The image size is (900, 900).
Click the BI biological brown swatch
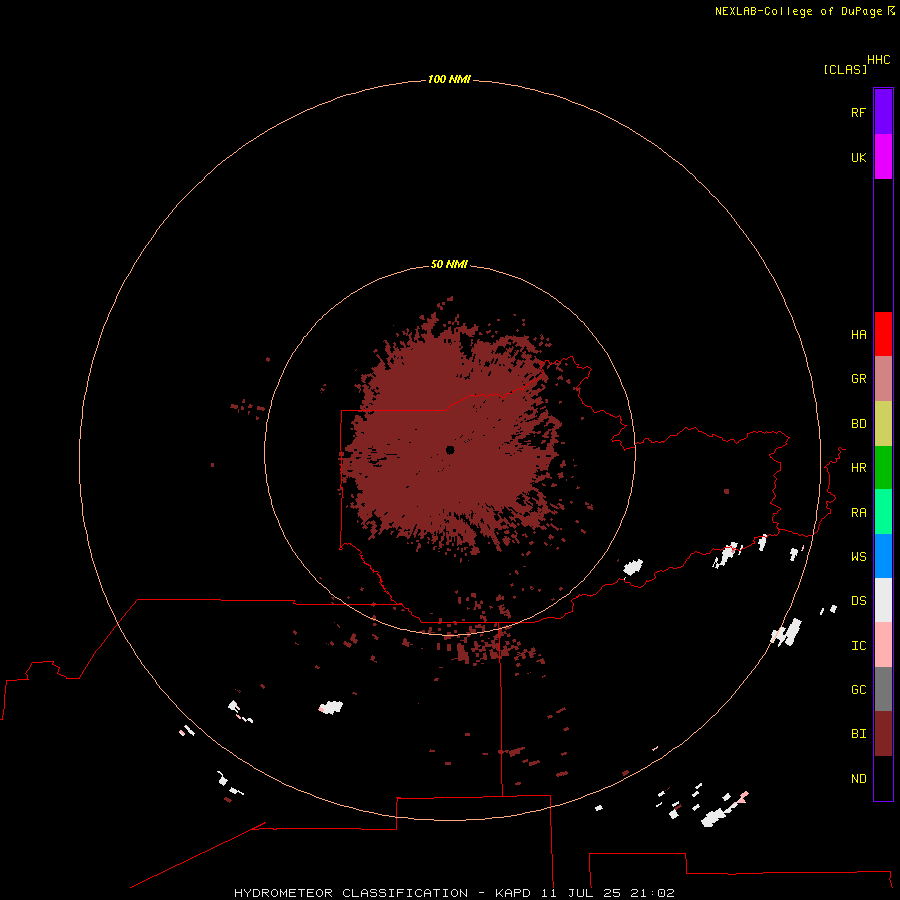(x=883, y=734)
